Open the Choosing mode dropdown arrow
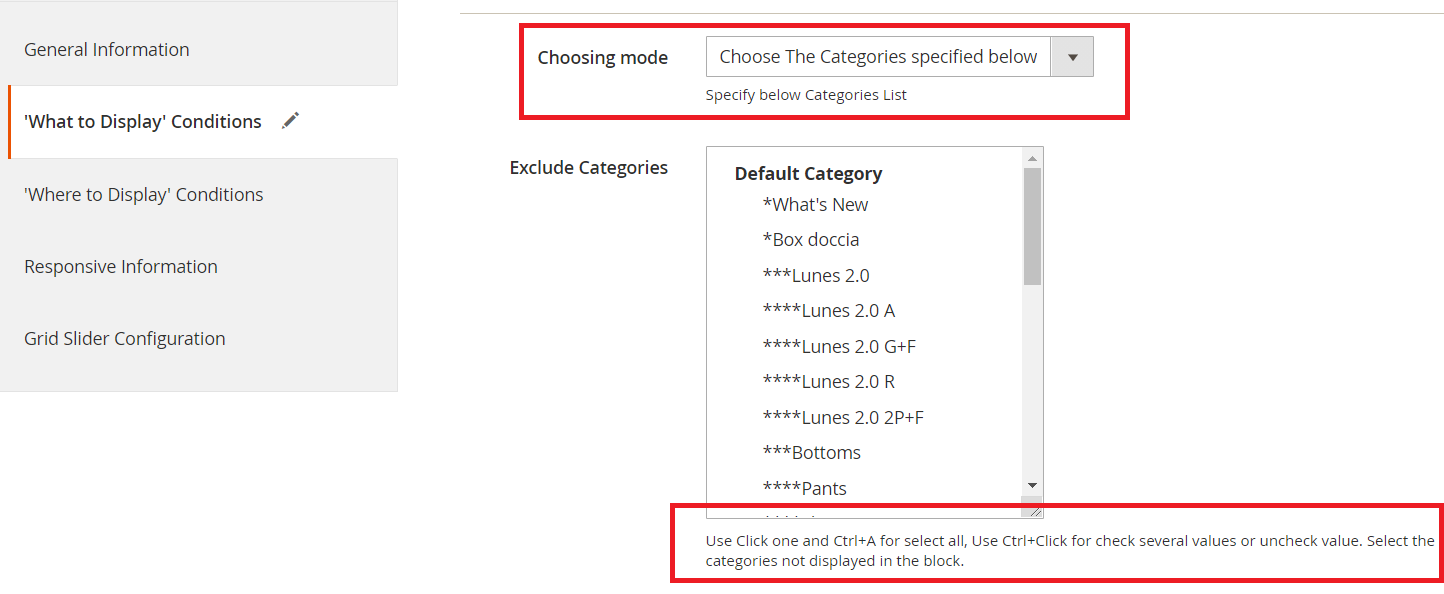 [x=1072, y=57]
